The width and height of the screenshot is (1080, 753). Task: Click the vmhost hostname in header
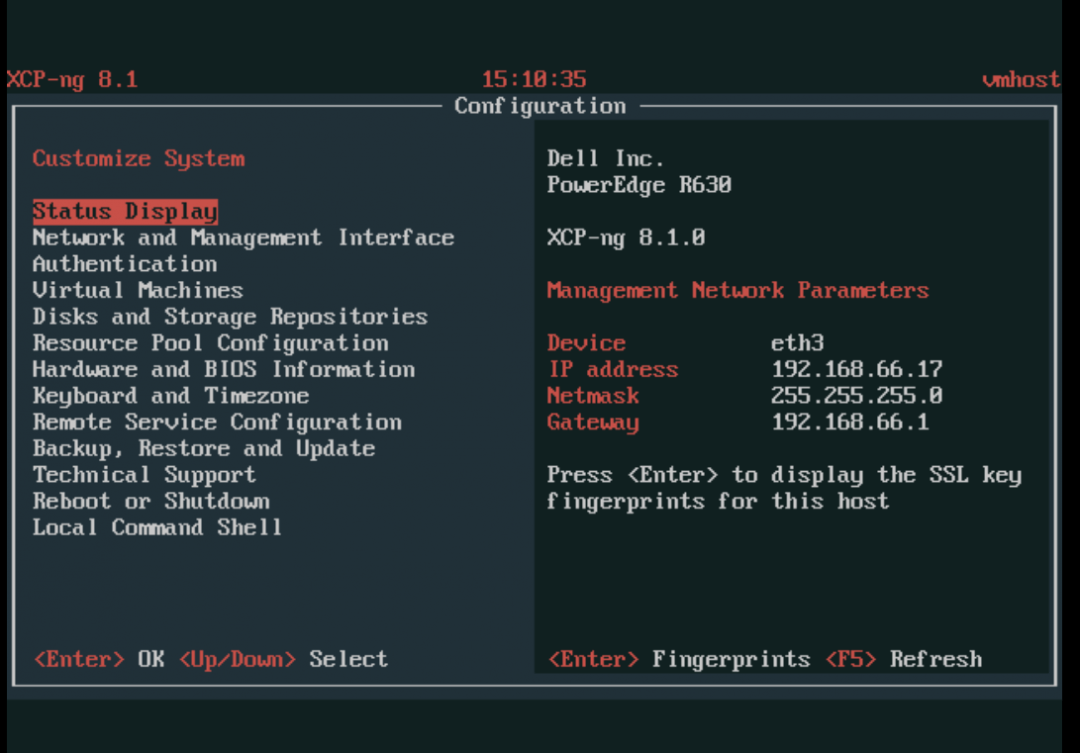pos(1020,80)
